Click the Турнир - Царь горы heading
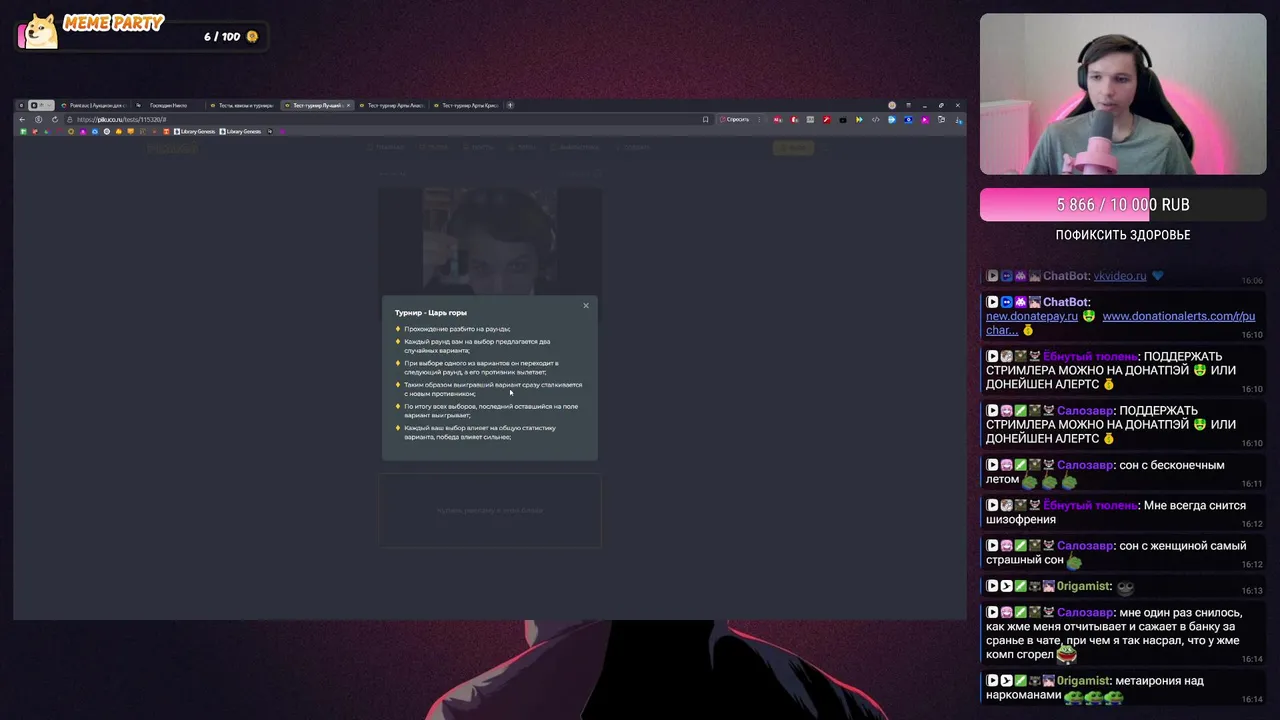 tap(431, 313)
